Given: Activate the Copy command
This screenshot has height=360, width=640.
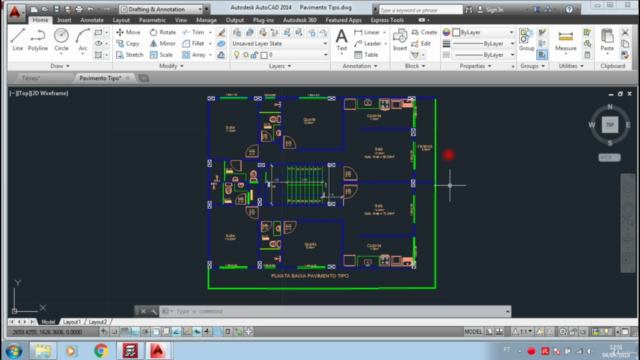Looking at the screenshot, I should click(x=128, y=43).
